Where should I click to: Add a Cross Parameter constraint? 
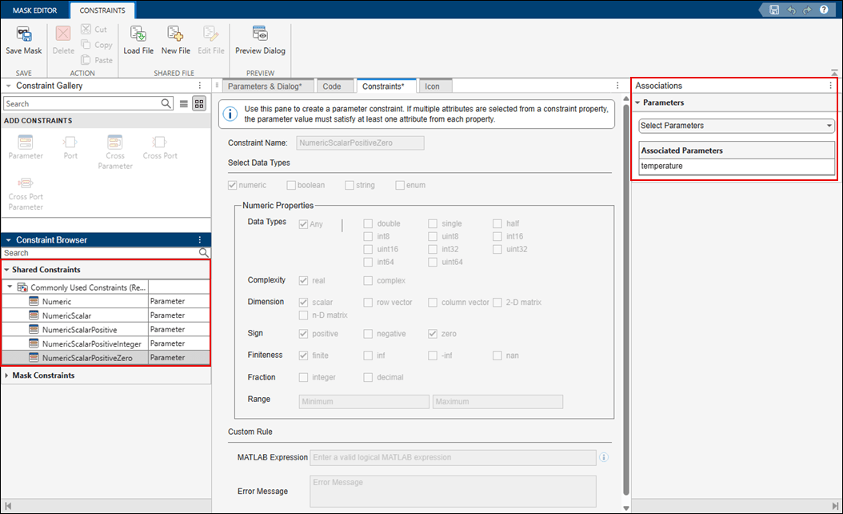[115, 152]
